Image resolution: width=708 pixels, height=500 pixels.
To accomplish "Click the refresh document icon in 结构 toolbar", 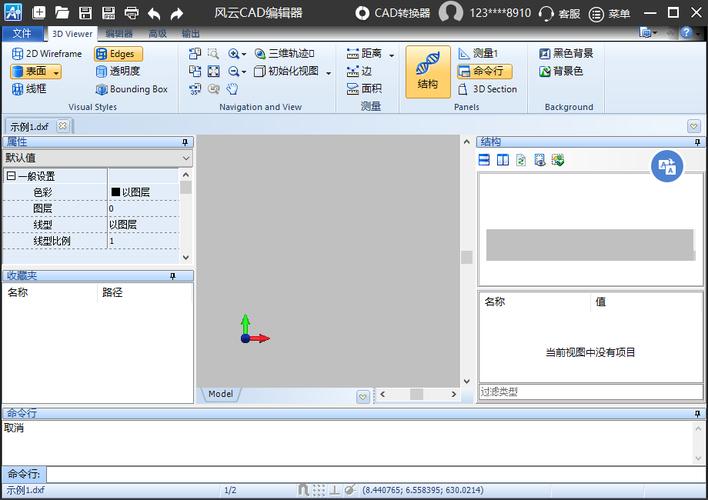I will [521, 160].
